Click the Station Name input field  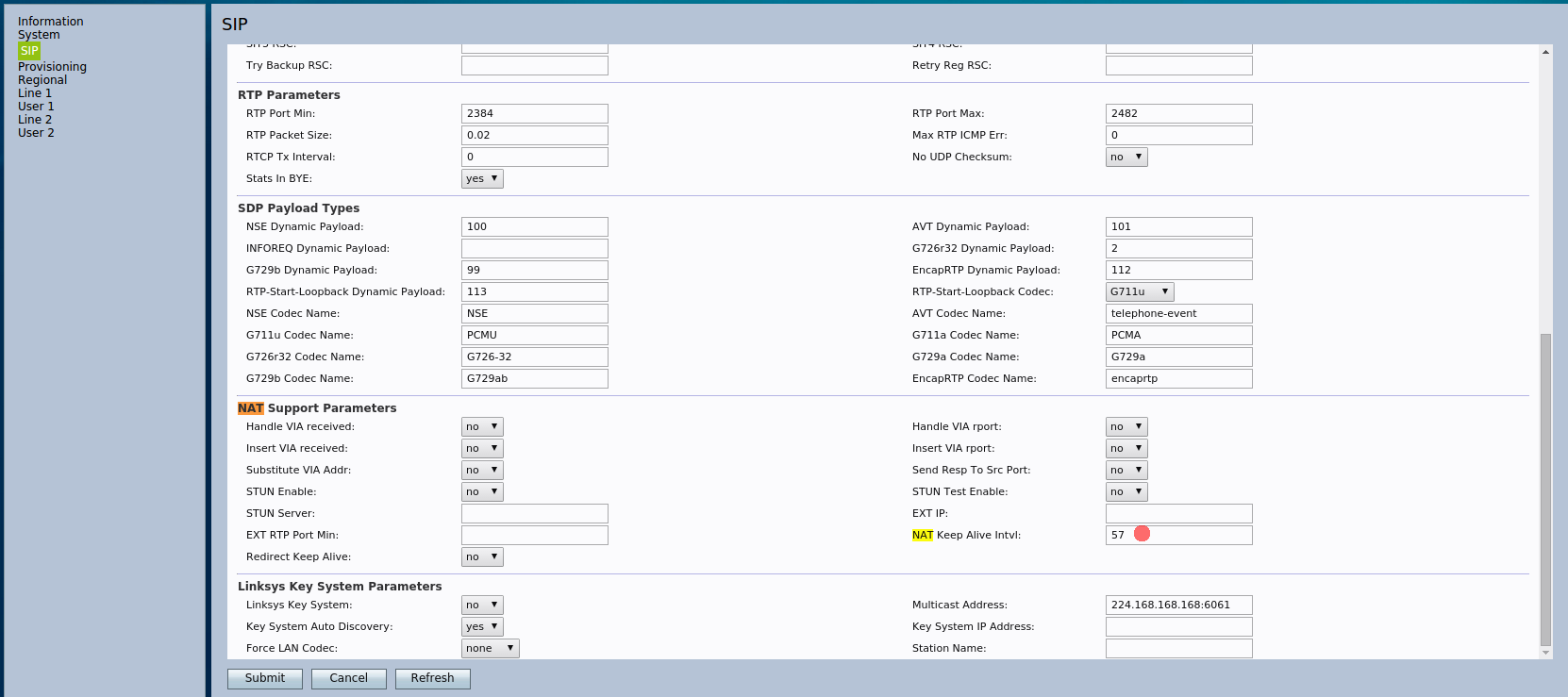(1178, 649)
